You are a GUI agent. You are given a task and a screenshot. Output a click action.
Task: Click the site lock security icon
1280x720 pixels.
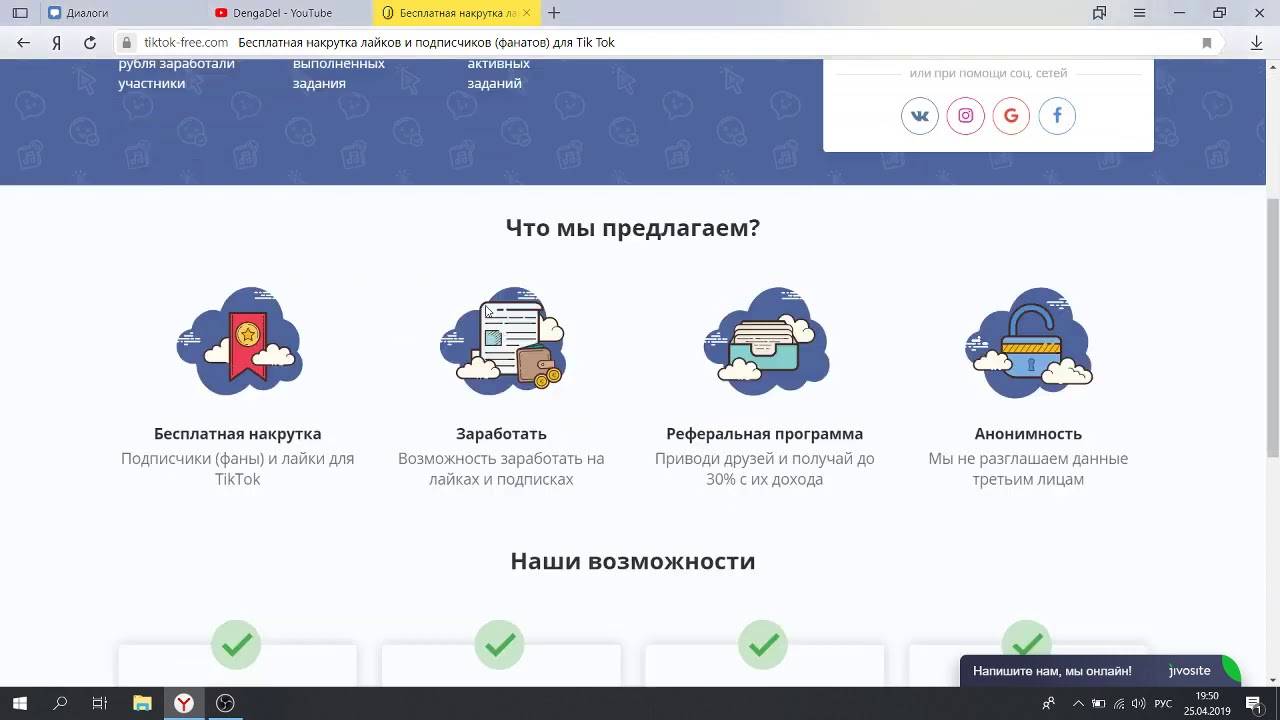(126, 43)
